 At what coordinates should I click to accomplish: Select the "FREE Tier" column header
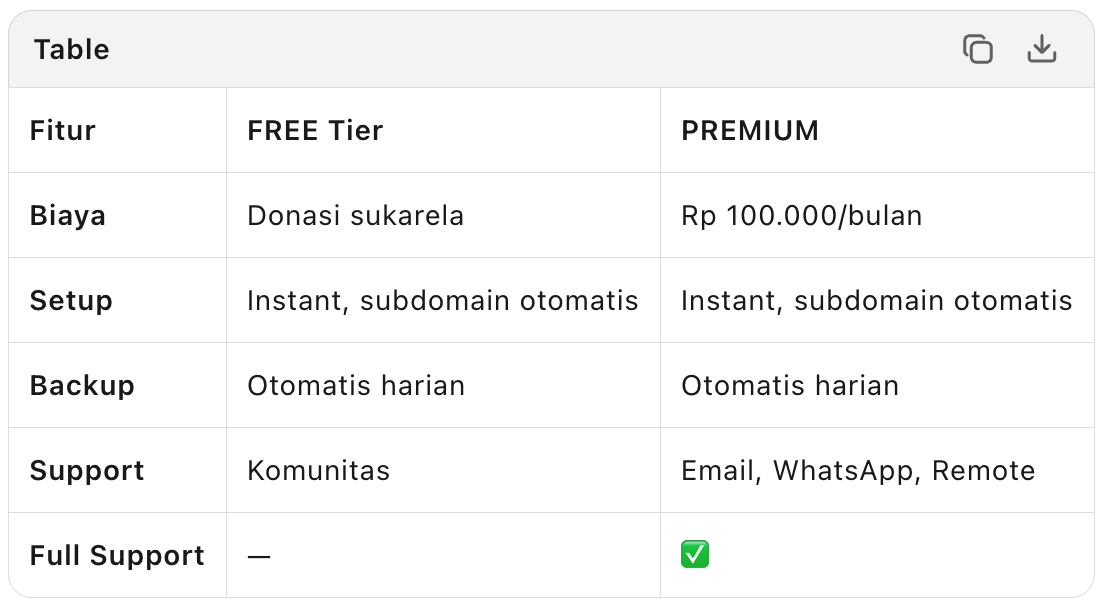pyautogui.click(x=315, y=130)
